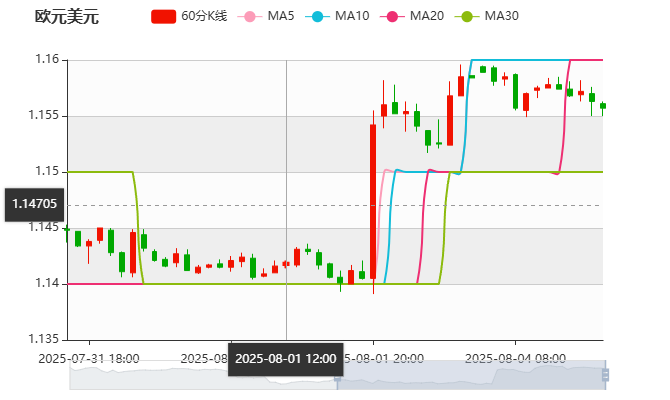Click the 1.14705 price label on the y-axis
The height and width of the screenshot is (400, 670).
34,205
